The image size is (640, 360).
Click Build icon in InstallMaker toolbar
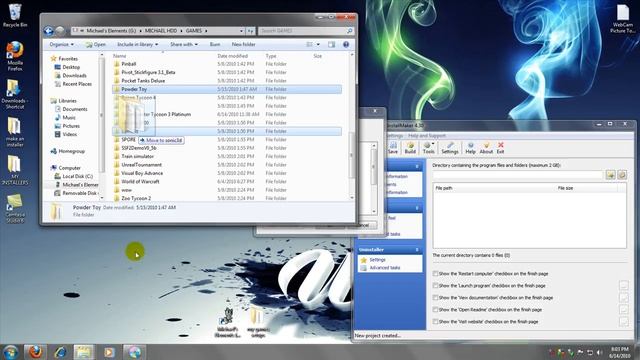pyautogui.click(x=410, y=148)
